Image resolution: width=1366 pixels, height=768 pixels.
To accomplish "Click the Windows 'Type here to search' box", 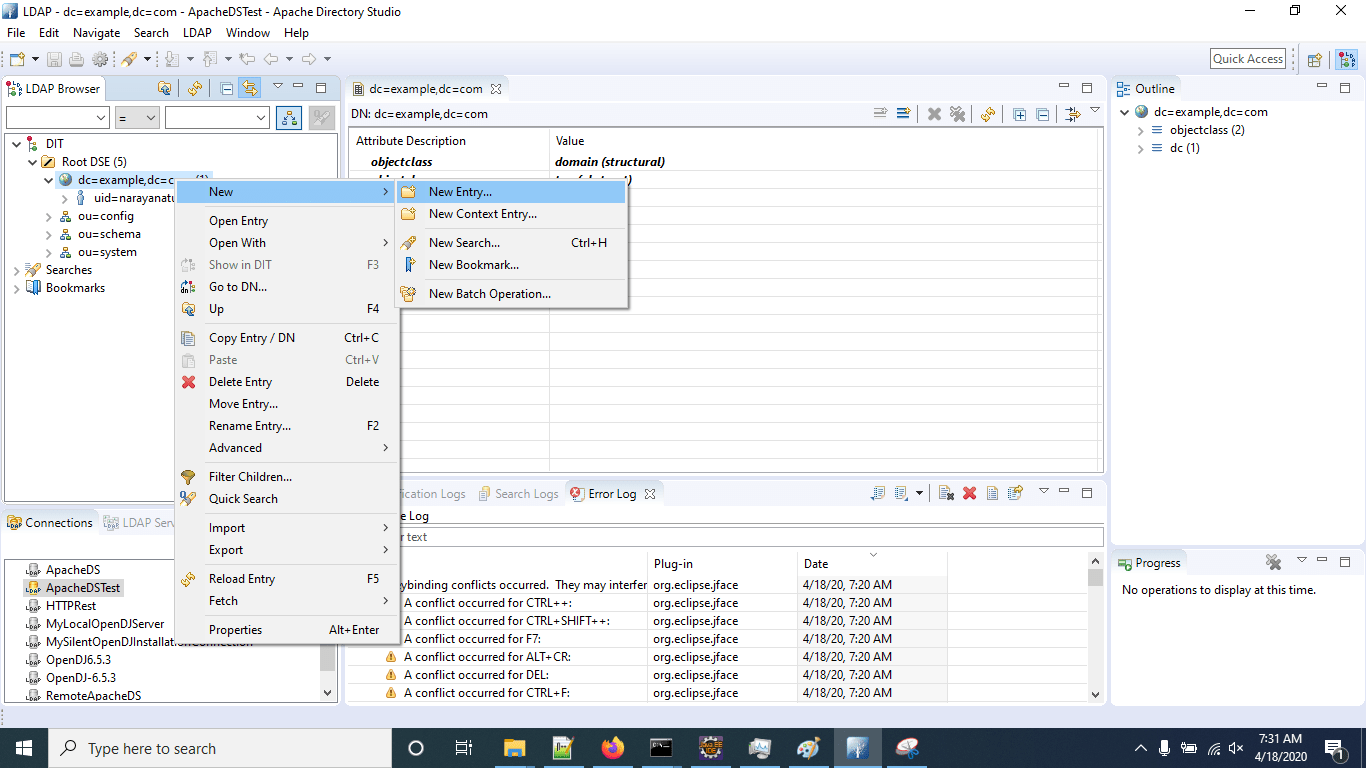I will 220,748.
